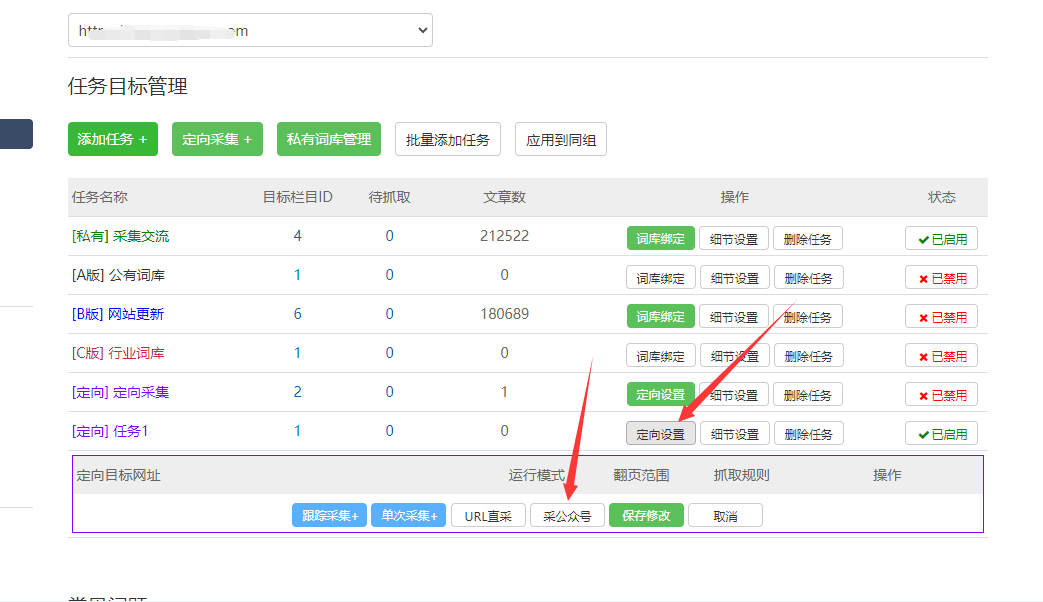Viewport: 1043px width, 602px height.
Task: Click 应用到同组 button
Action: 561,139
